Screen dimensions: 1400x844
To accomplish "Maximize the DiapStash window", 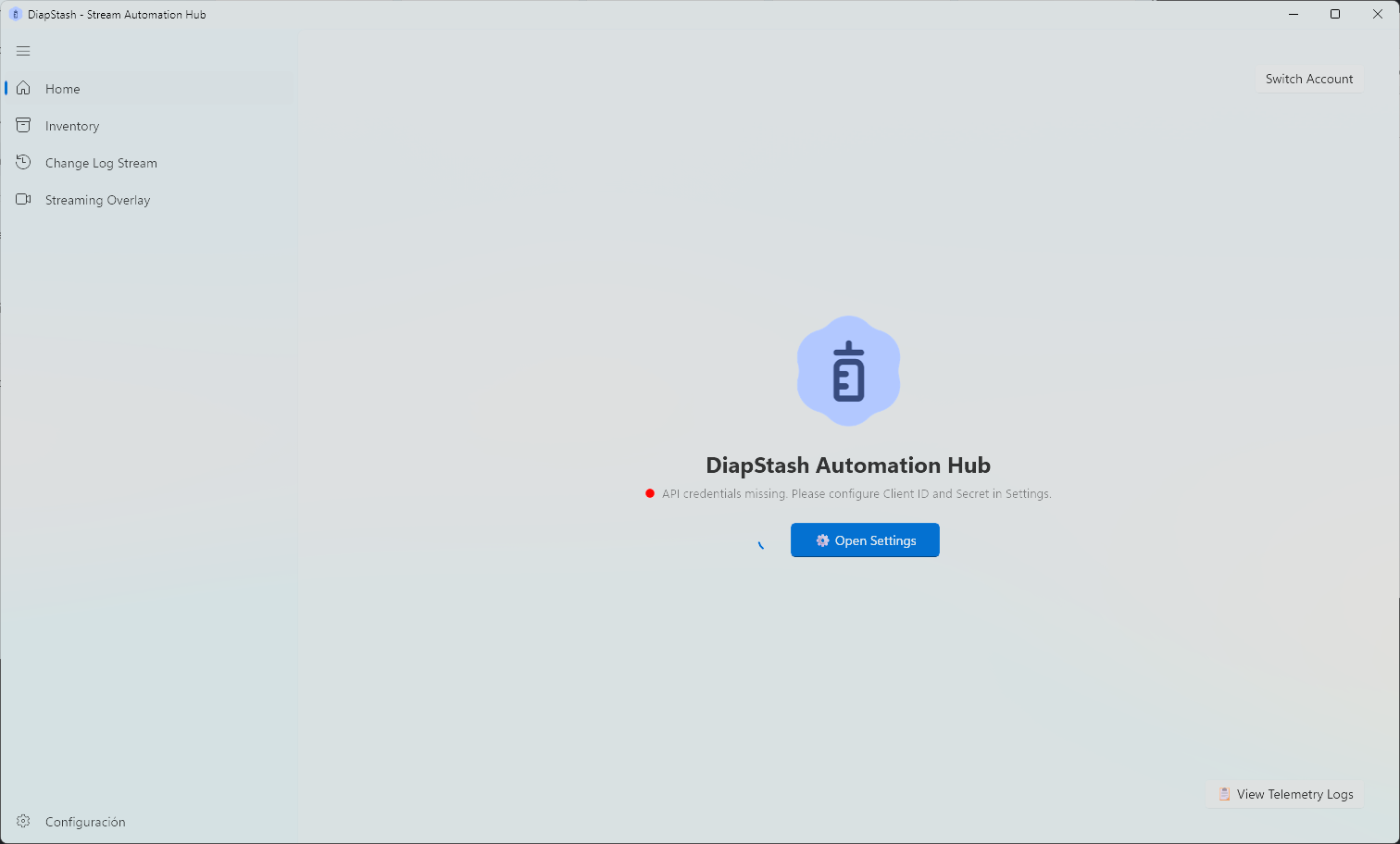I will click(1335, 14).
